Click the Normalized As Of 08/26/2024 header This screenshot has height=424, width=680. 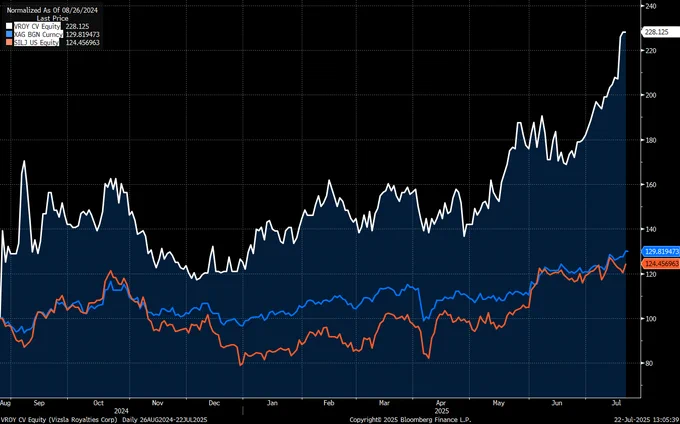(x=52, y=10)
